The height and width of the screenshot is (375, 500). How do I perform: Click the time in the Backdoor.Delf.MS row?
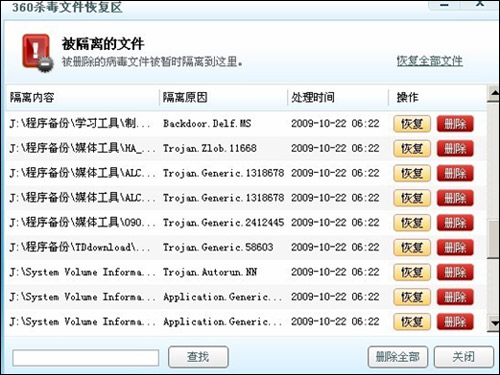click(x=335, y=124)
